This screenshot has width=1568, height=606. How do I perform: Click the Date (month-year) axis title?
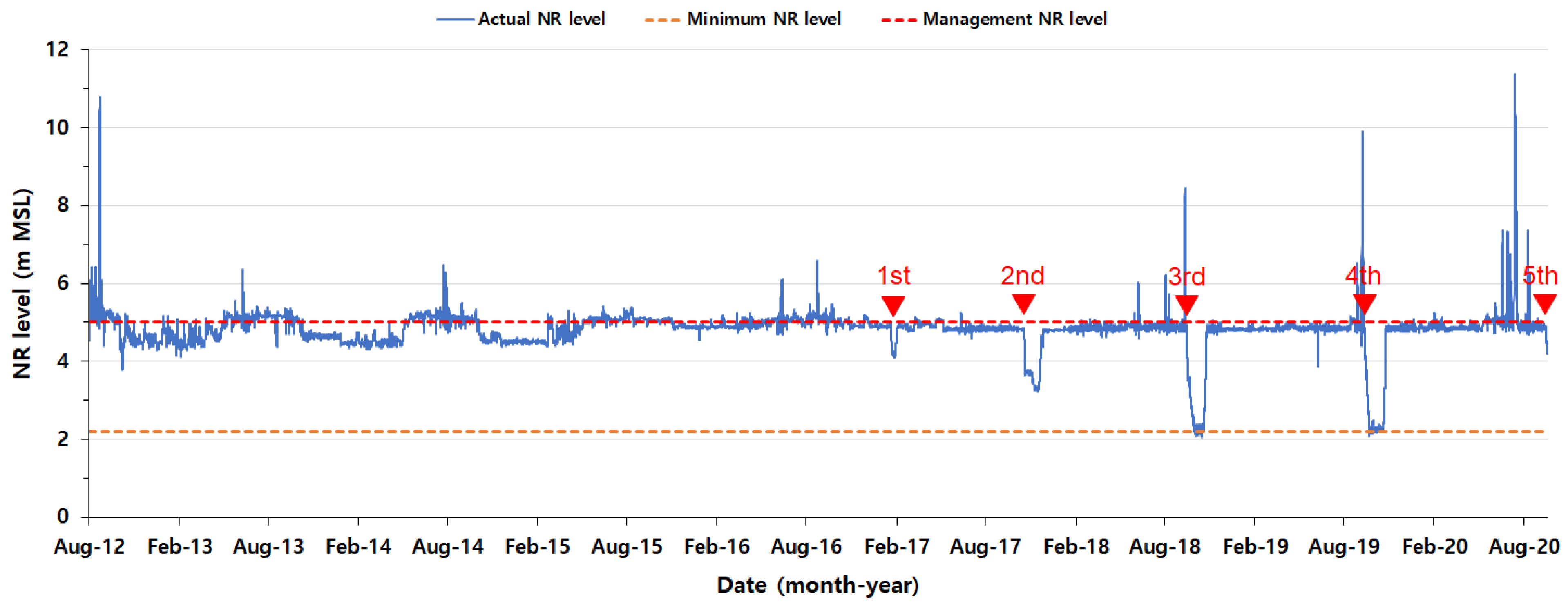pyautogui.click(x=818, y=585)
